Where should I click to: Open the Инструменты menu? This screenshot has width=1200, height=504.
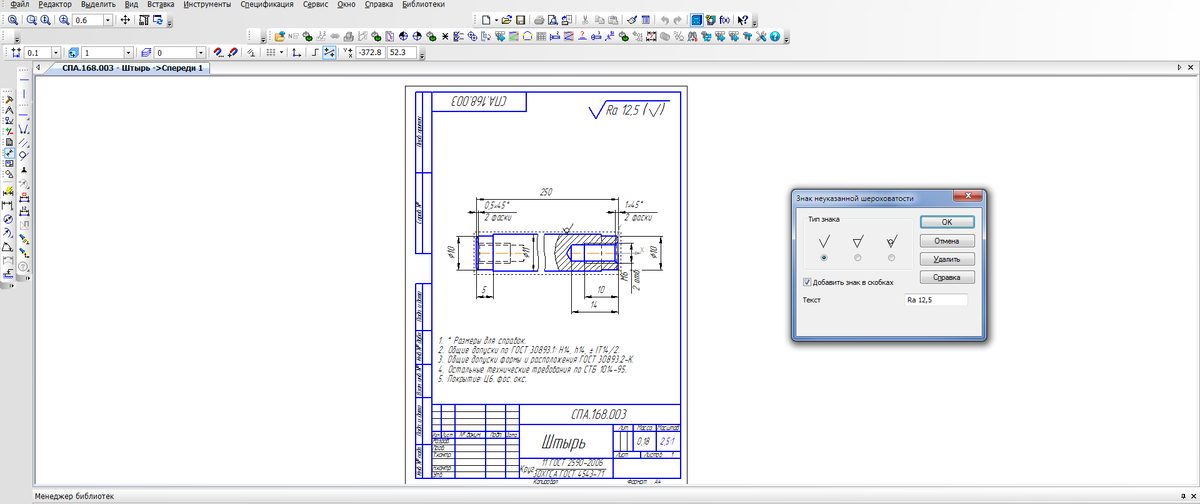click(208, 5)
